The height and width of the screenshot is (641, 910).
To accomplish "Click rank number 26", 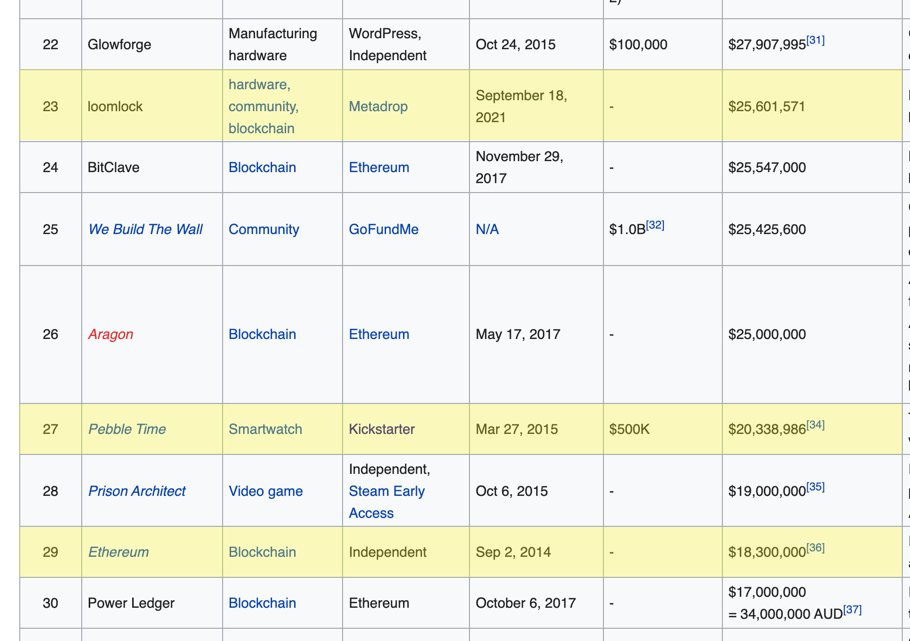I will [x=50, y=334].
